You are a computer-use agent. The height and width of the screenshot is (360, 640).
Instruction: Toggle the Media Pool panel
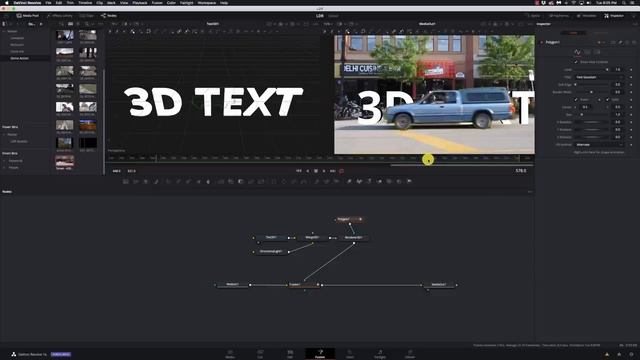point(28,16)
